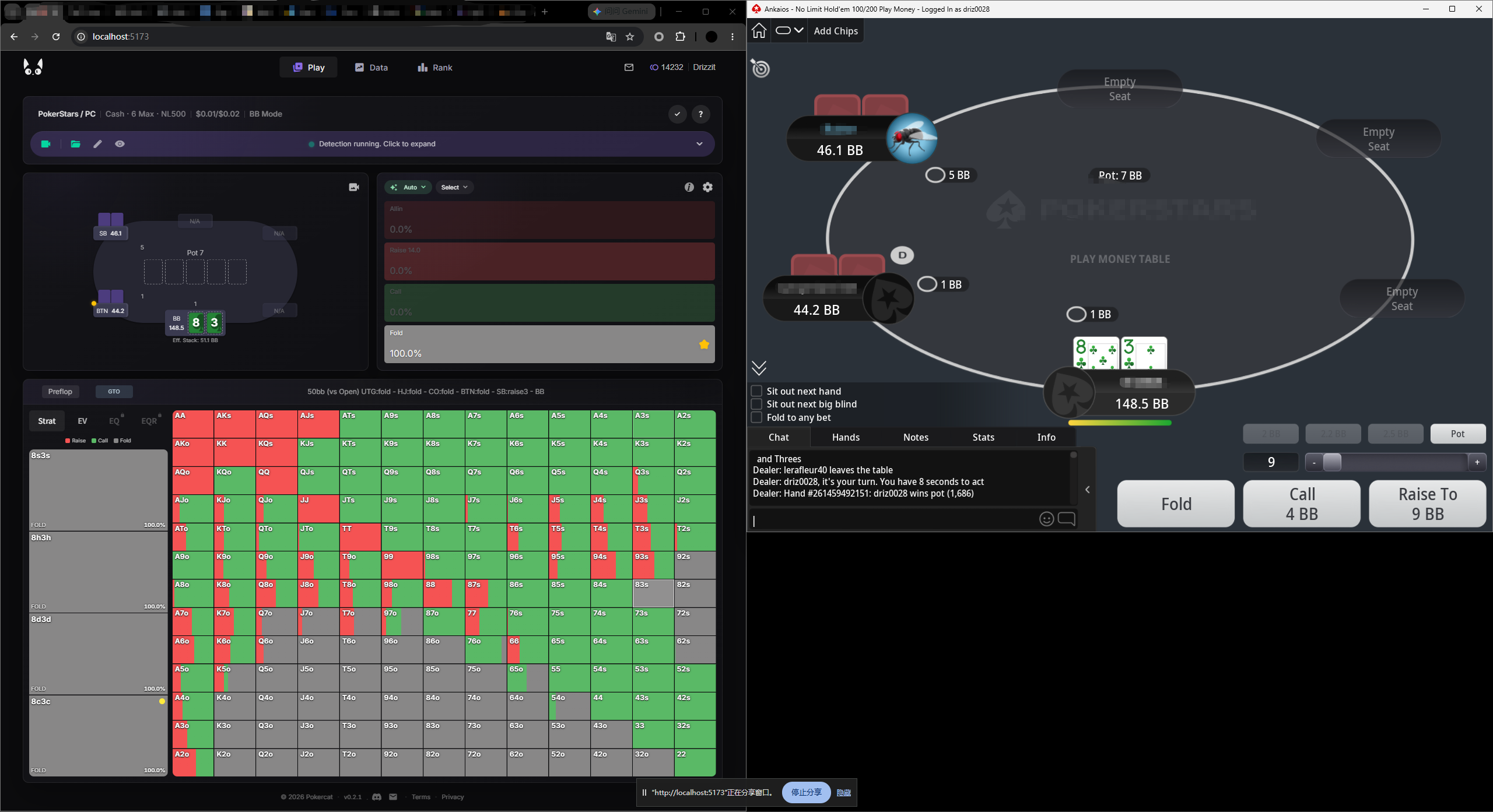Switch to the Play tab
1493x812 pixels.
click(x=309, y=68)
